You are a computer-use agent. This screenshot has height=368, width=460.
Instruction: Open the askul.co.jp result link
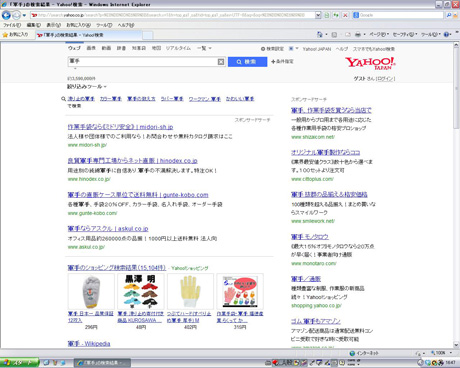tap(108, 229)
